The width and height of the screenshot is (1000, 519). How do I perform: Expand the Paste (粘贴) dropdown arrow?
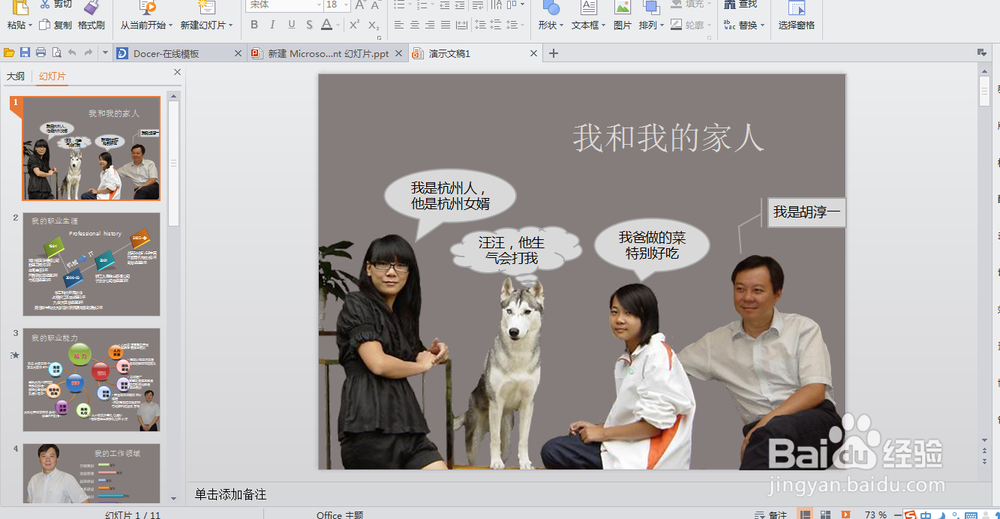pyautogui.click(x=30, y=26)
